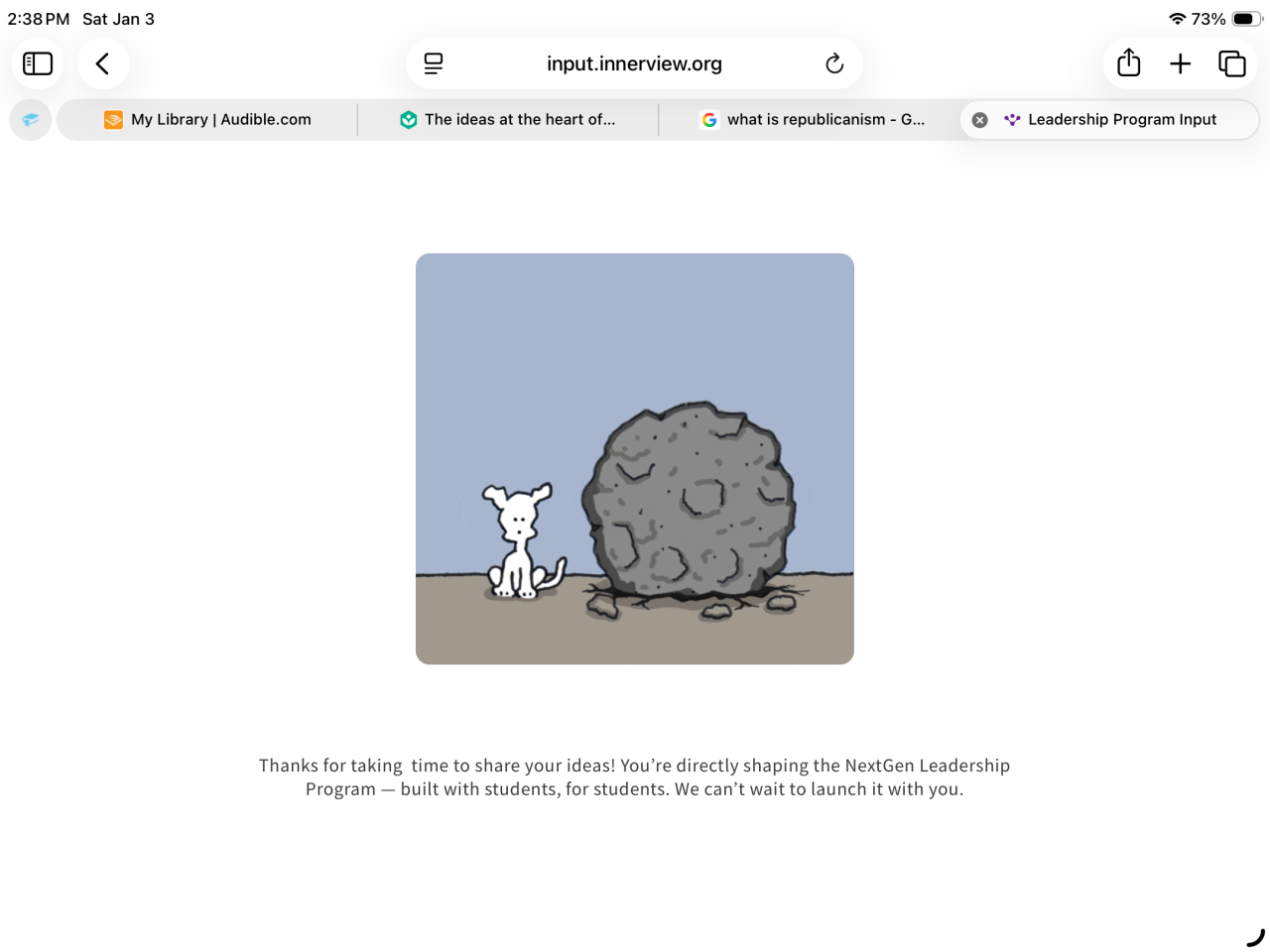This screenshot has width=1270, height=952.
Task: Tap the 73% battery percentage
Action: (1208, 19)
